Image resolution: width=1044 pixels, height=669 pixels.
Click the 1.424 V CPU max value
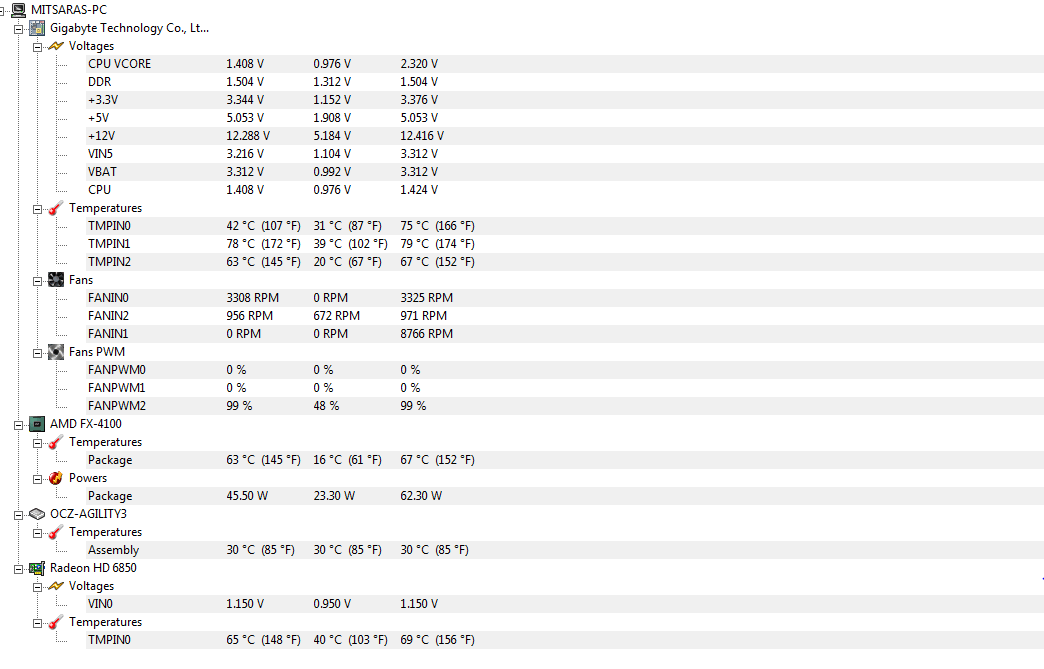(419, 190)
